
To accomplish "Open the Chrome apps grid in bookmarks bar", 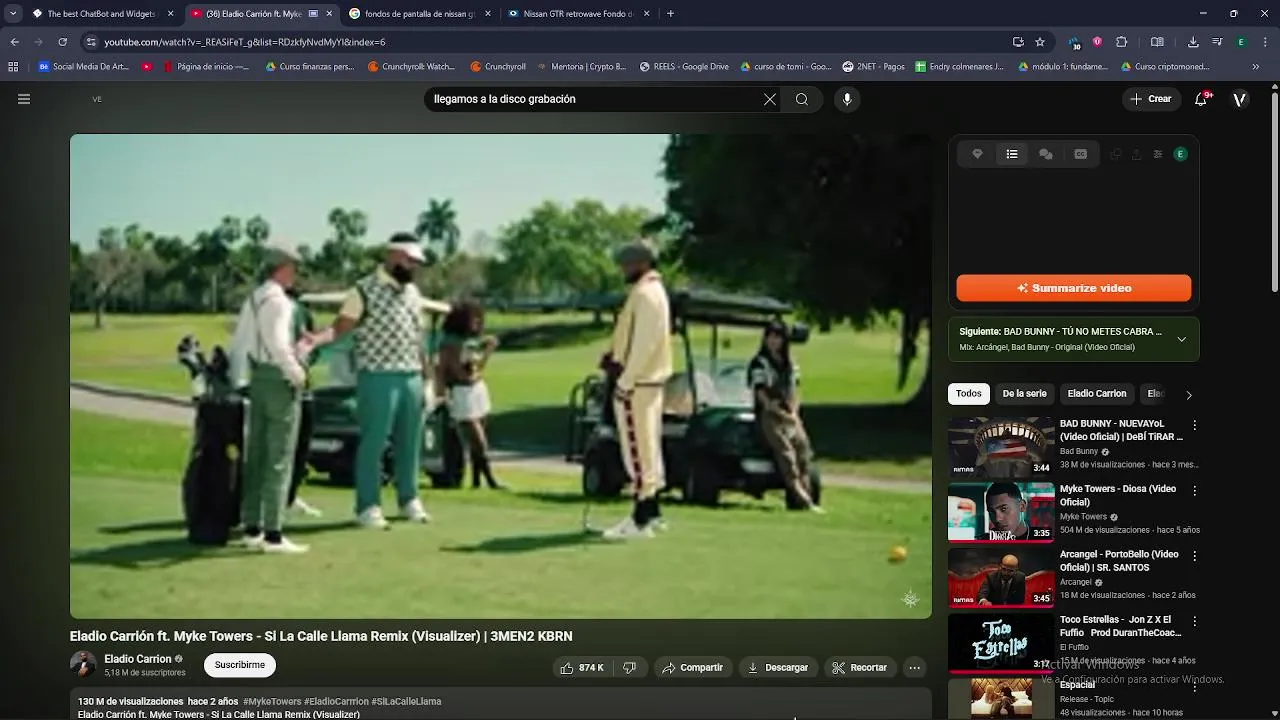I will 13,67.
